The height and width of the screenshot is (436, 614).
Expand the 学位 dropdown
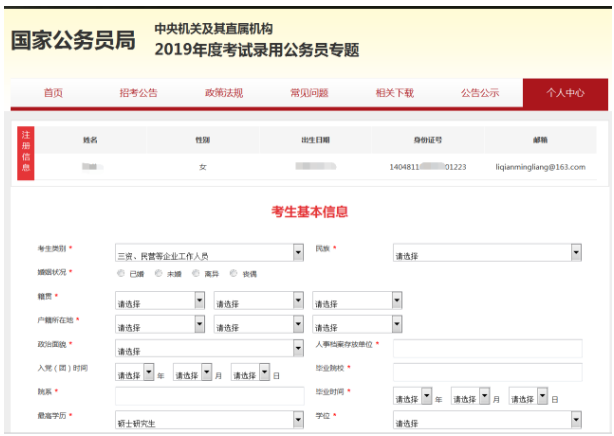click(x=487, y=422)
